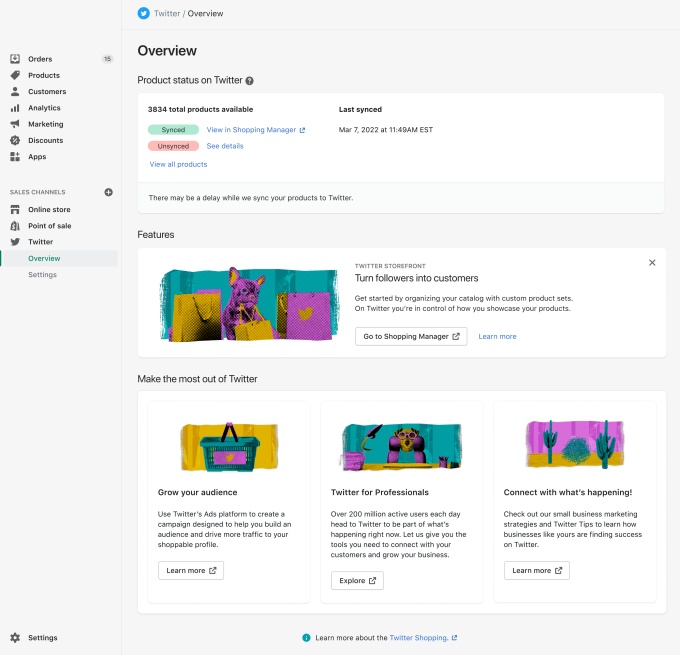Add a sales channel with plus icon
Image resolution: width=680 pixels, height=655 pixels.
click(x=109, y=192)
